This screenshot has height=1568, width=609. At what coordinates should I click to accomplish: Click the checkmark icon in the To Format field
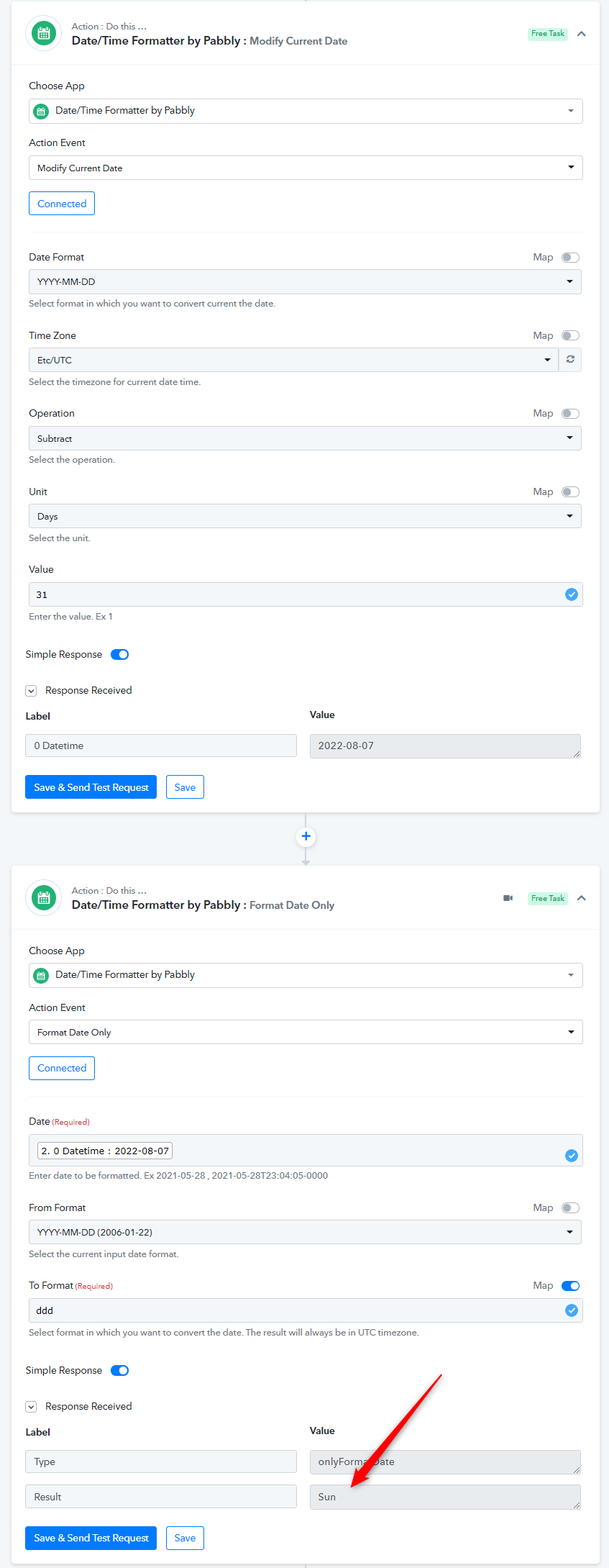(x=572, y=1310)
